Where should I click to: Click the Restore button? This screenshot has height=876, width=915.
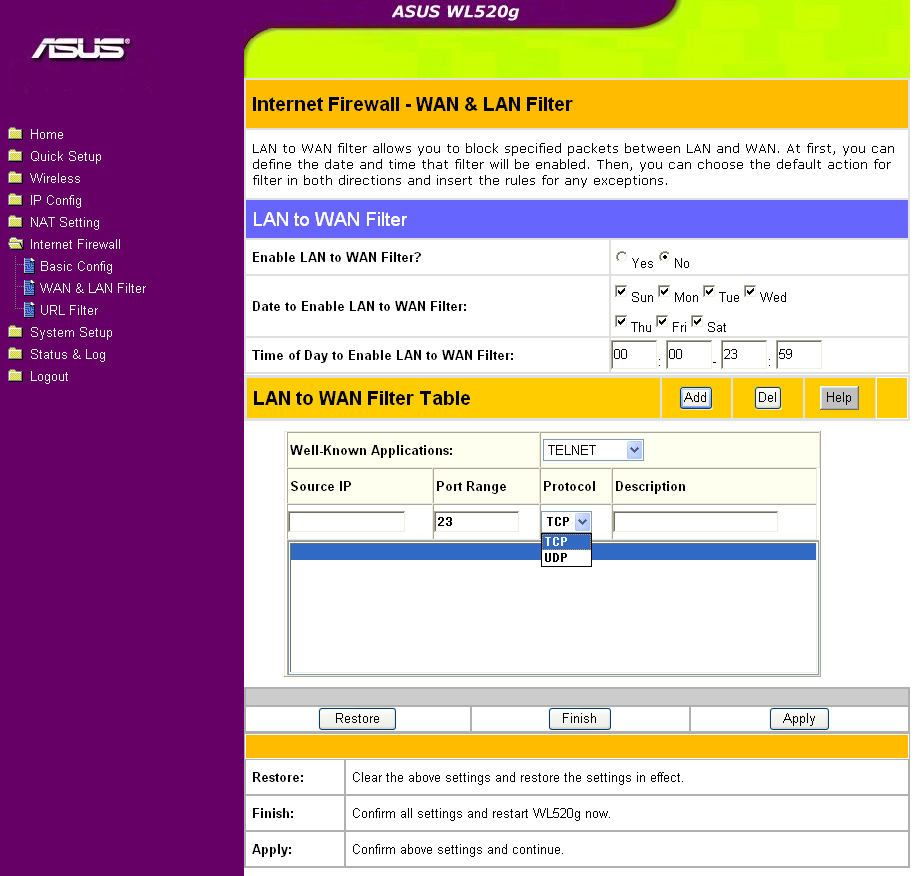coord(357,718)
